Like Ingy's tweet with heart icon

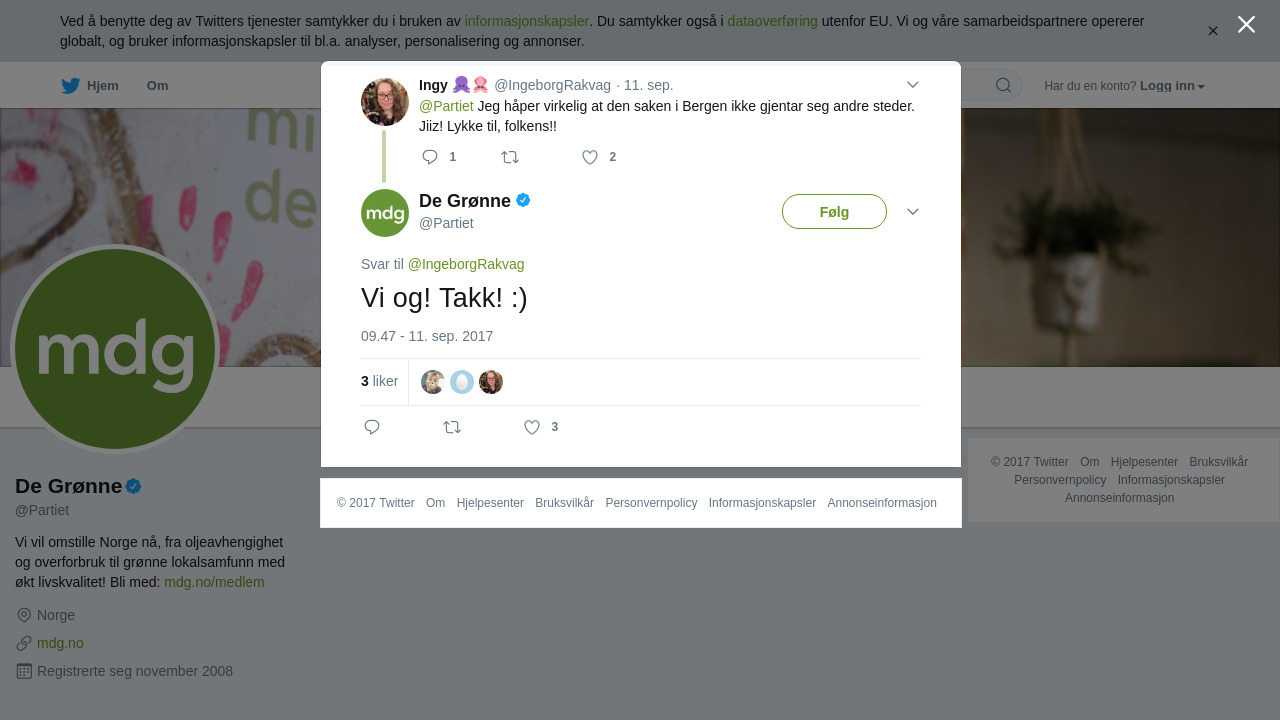click(590, 157)
